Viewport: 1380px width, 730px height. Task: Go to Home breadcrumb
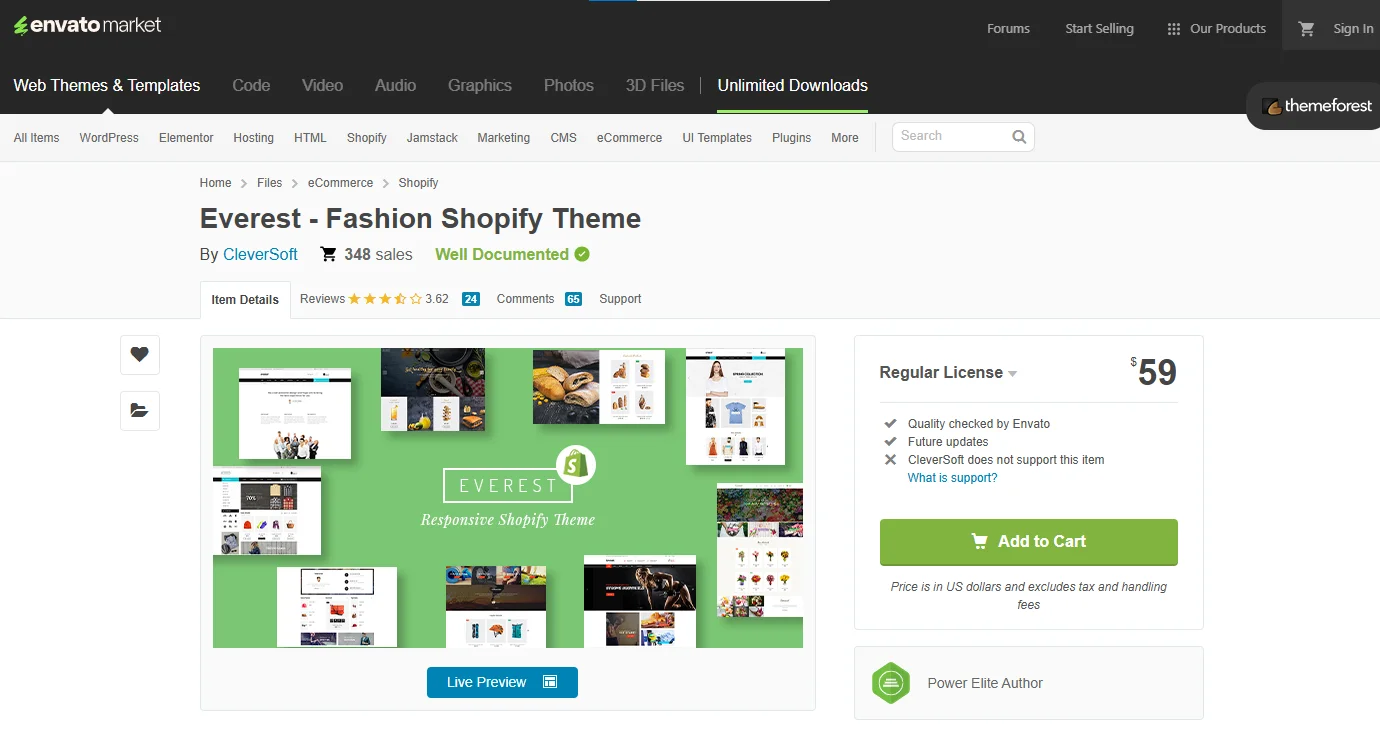click(x=215, y=183)
